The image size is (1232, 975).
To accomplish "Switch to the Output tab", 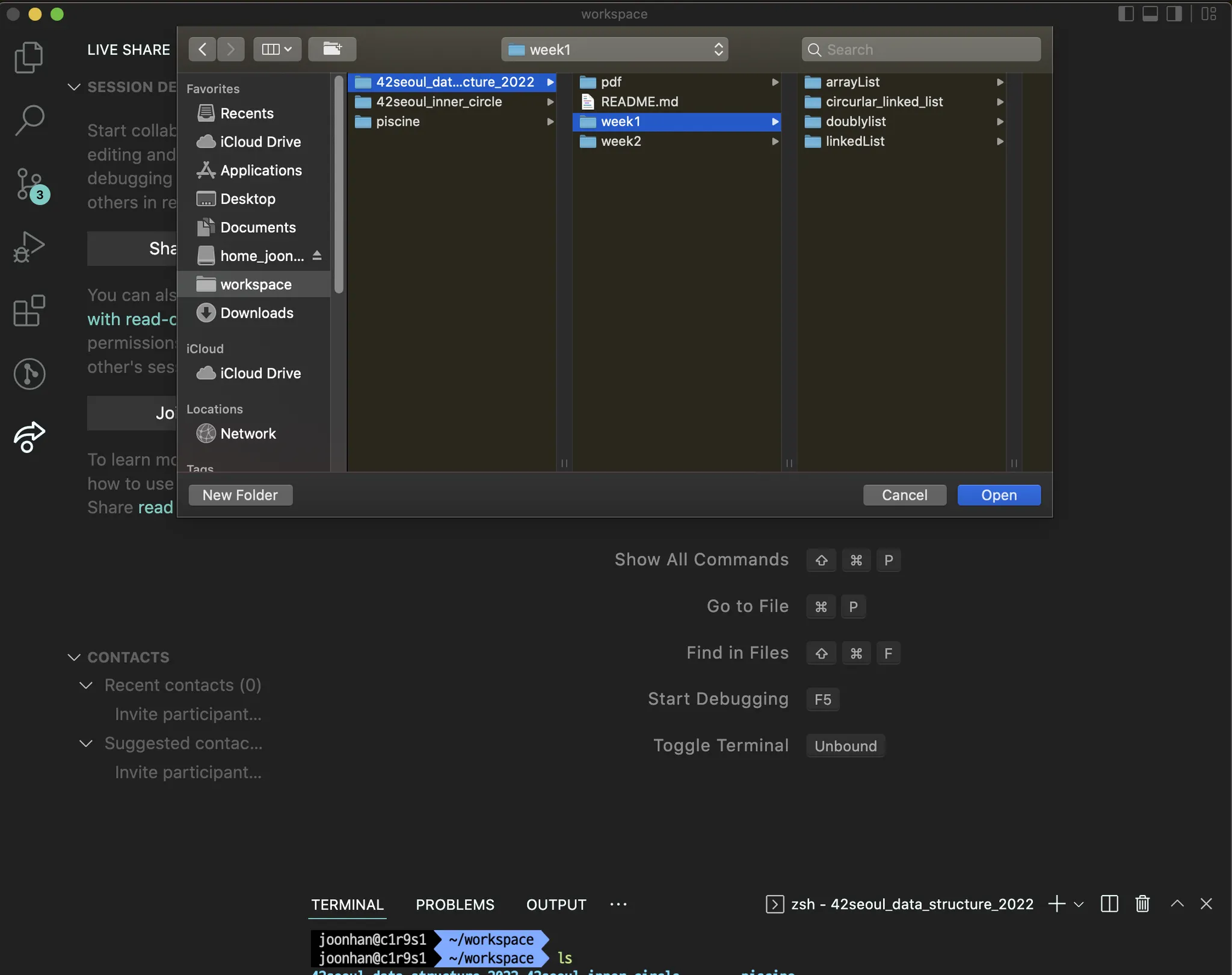I will point(556,905).
